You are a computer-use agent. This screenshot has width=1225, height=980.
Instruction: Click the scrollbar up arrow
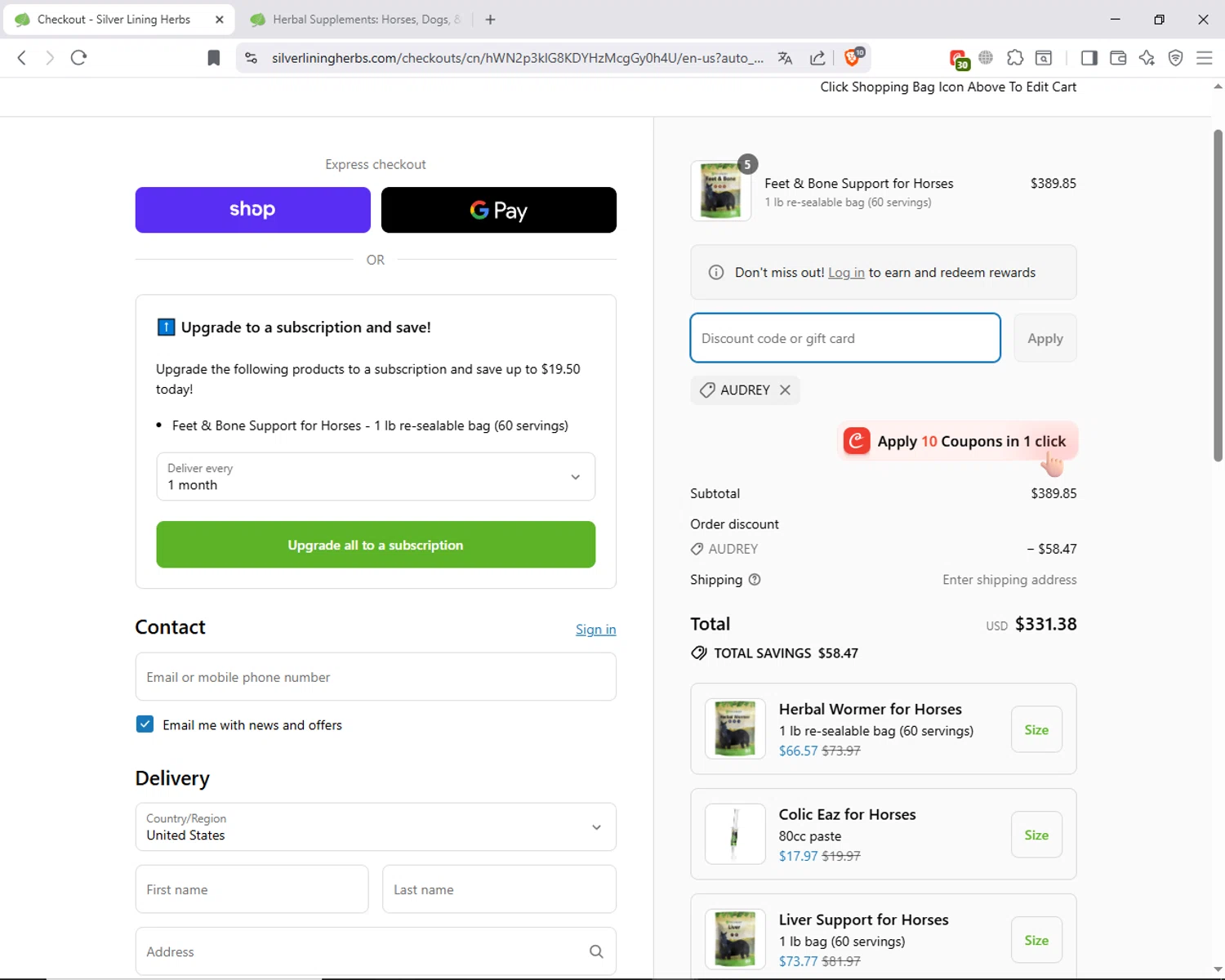(x=1218, y=86)
